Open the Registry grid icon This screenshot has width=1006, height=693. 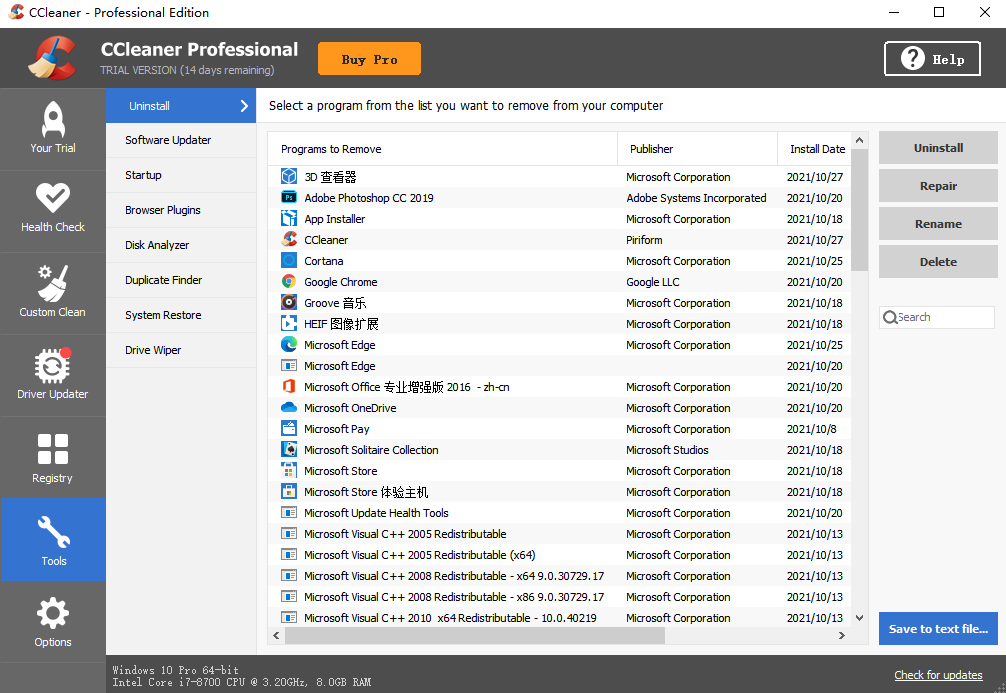(52, 450)
